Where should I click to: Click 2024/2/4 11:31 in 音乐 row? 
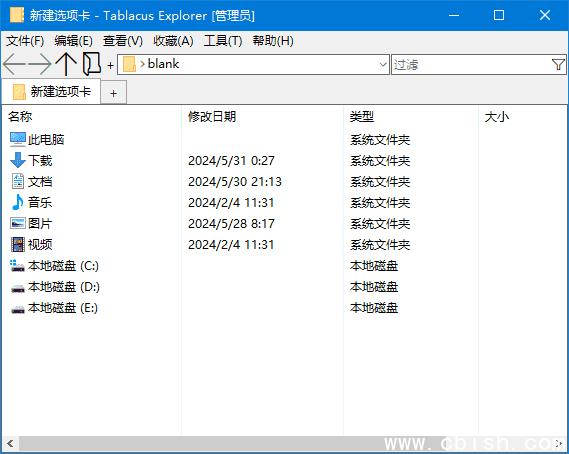pyautogui.click(x=231, y=203)
